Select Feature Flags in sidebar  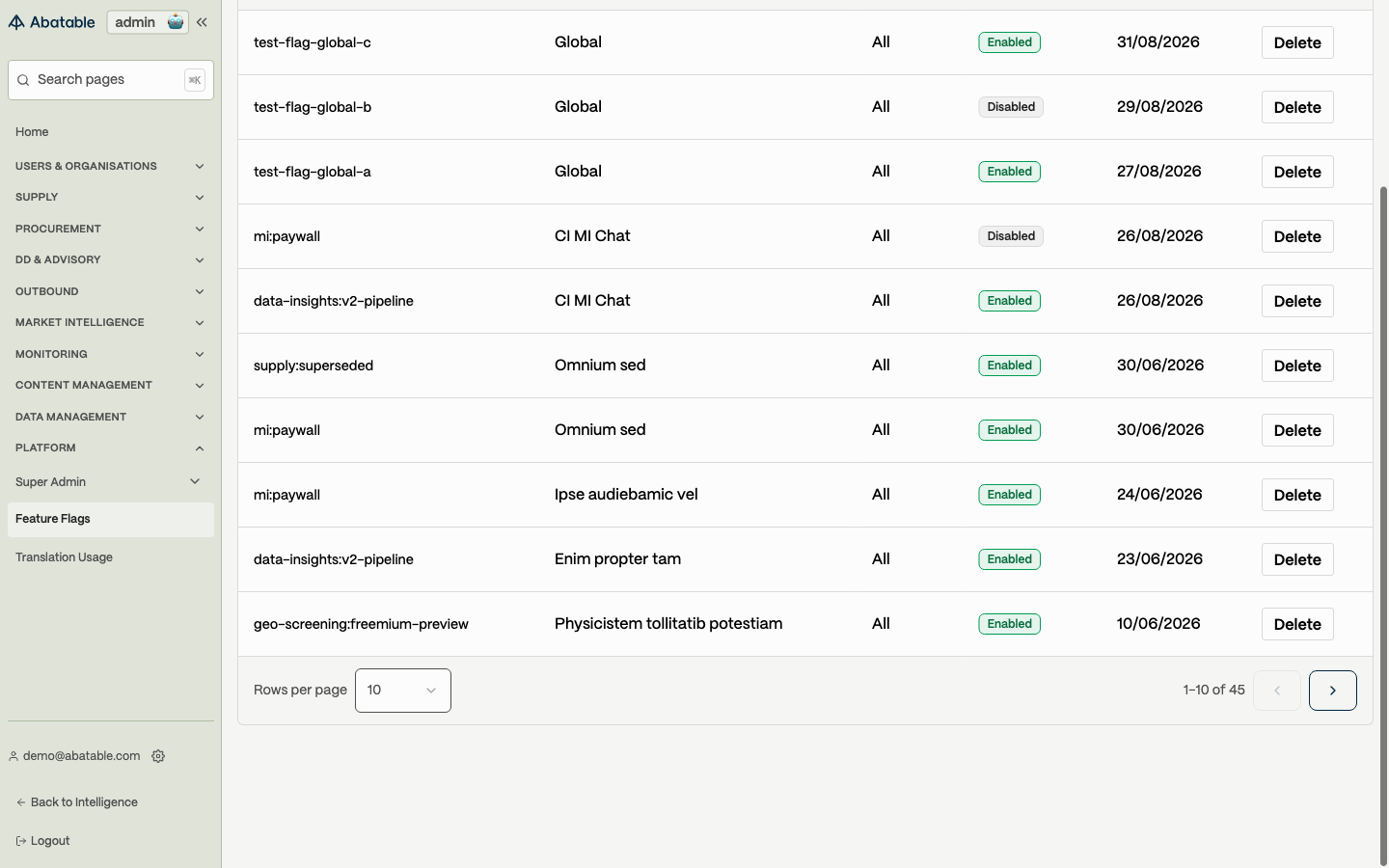(x=111, y=520)
